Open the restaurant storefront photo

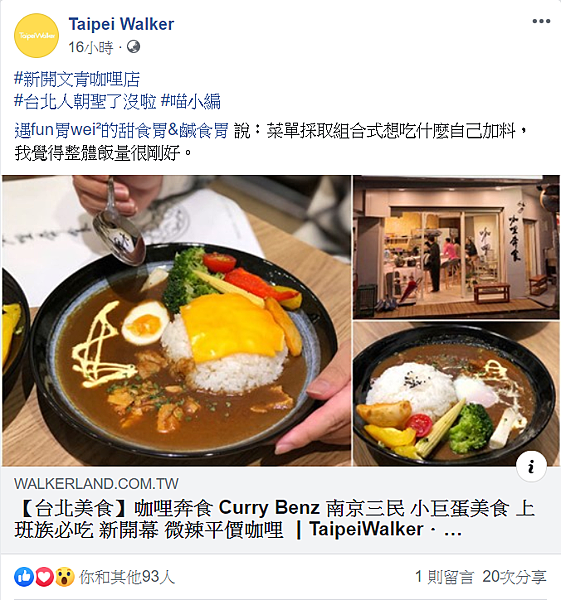[456, 247]
